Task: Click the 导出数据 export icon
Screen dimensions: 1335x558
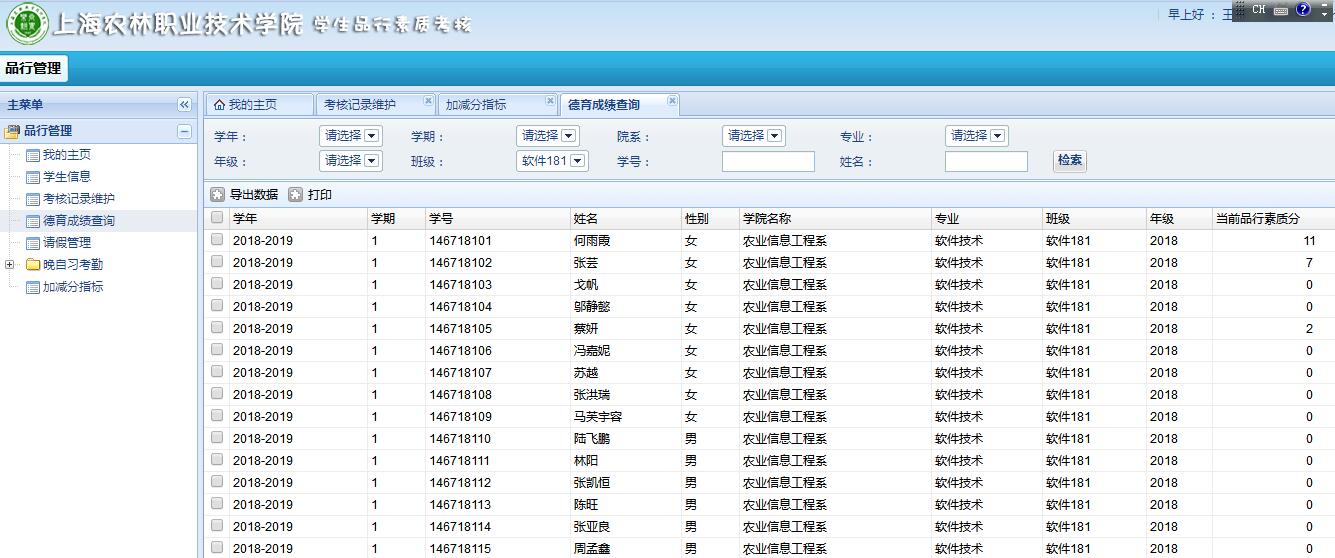Action: click(x=217, y=195)
